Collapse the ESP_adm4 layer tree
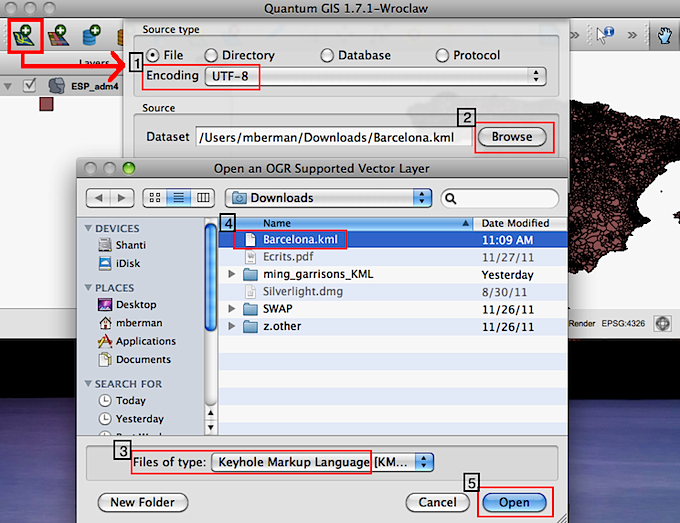This screenshot has height=523, width=680. (x=8, y=86)
